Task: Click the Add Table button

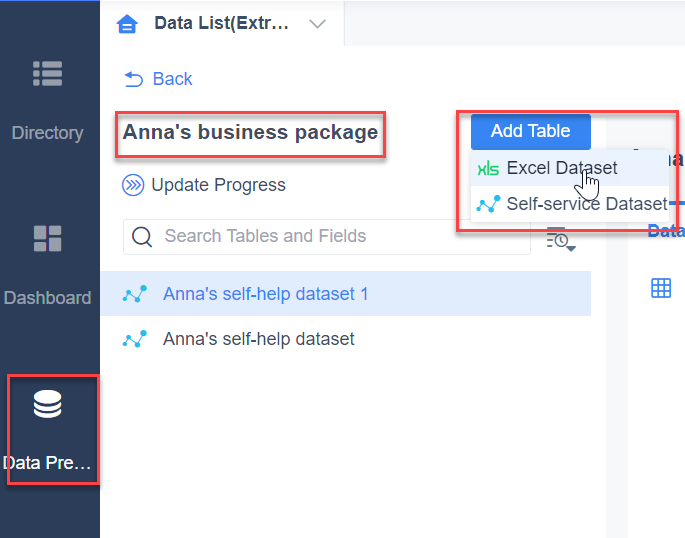Action: (530, 131)
